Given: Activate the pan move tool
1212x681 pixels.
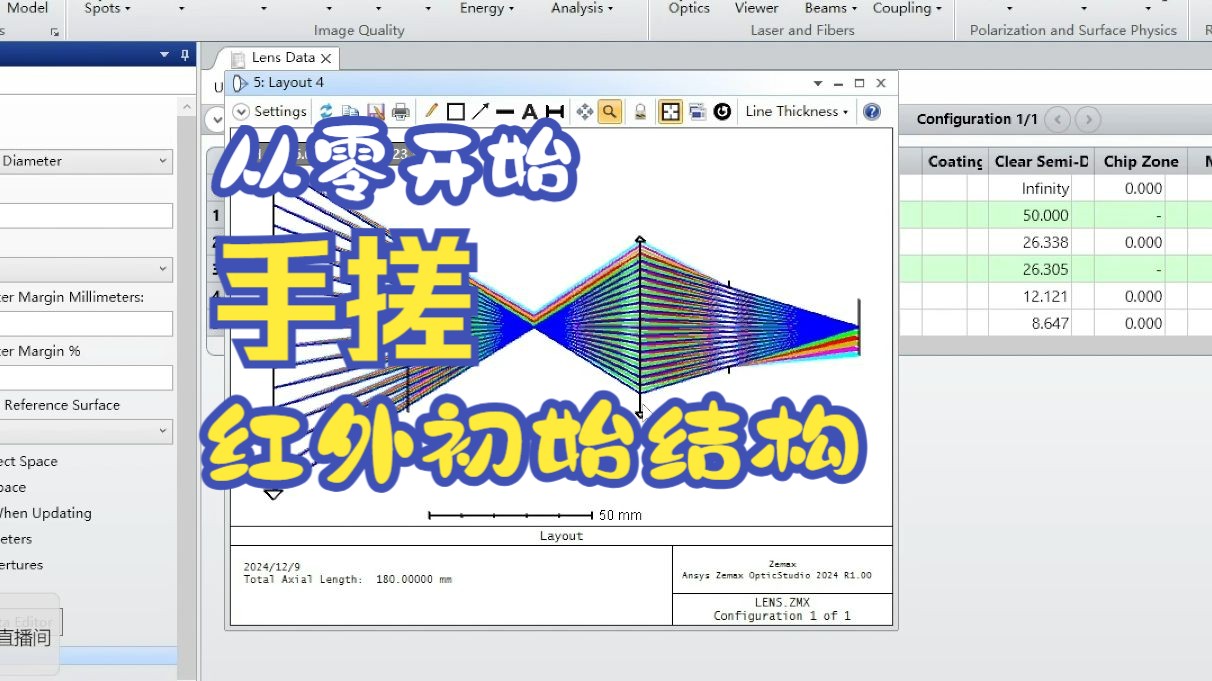Looking at the screenshot, I should [585, 111].
